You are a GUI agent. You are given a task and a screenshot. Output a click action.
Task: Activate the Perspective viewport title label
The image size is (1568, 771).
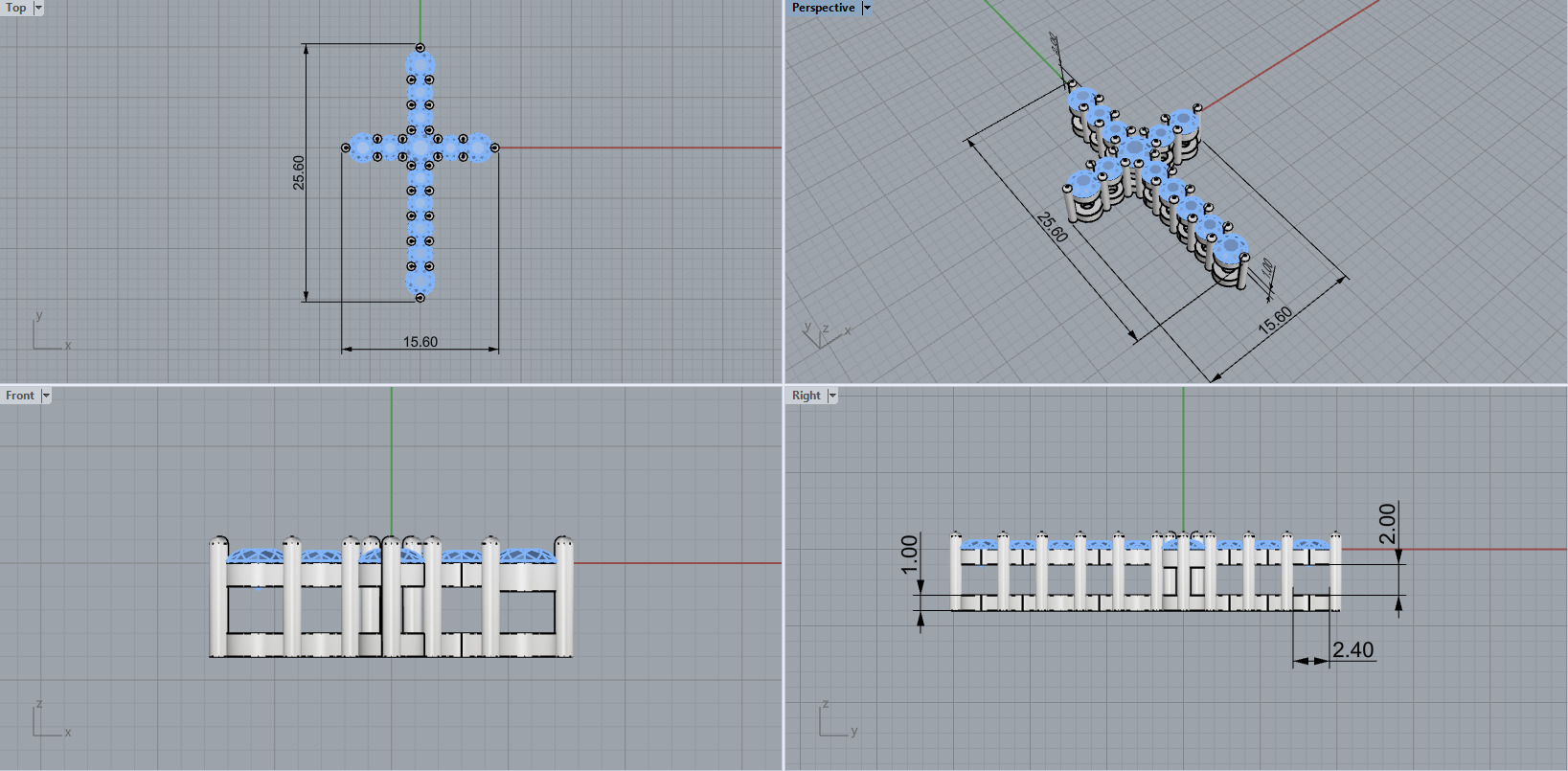[x=824, y=8]
